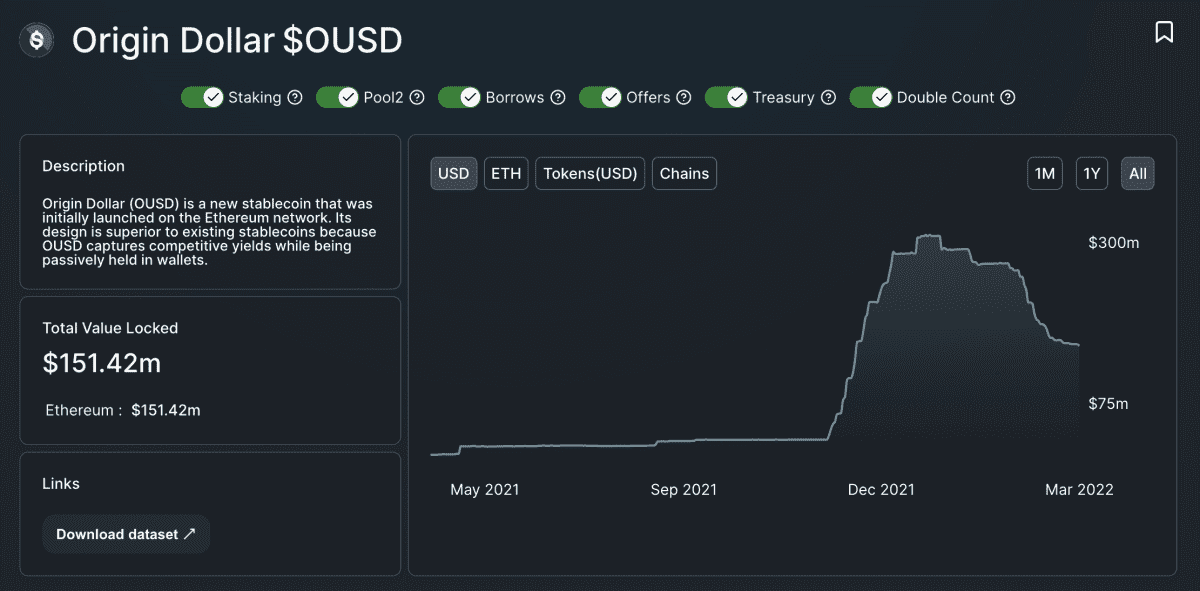Switch to the Tokens(USD) chart view
The image size is (1200, 591).
pyautogui.click(x=590, y=173)
